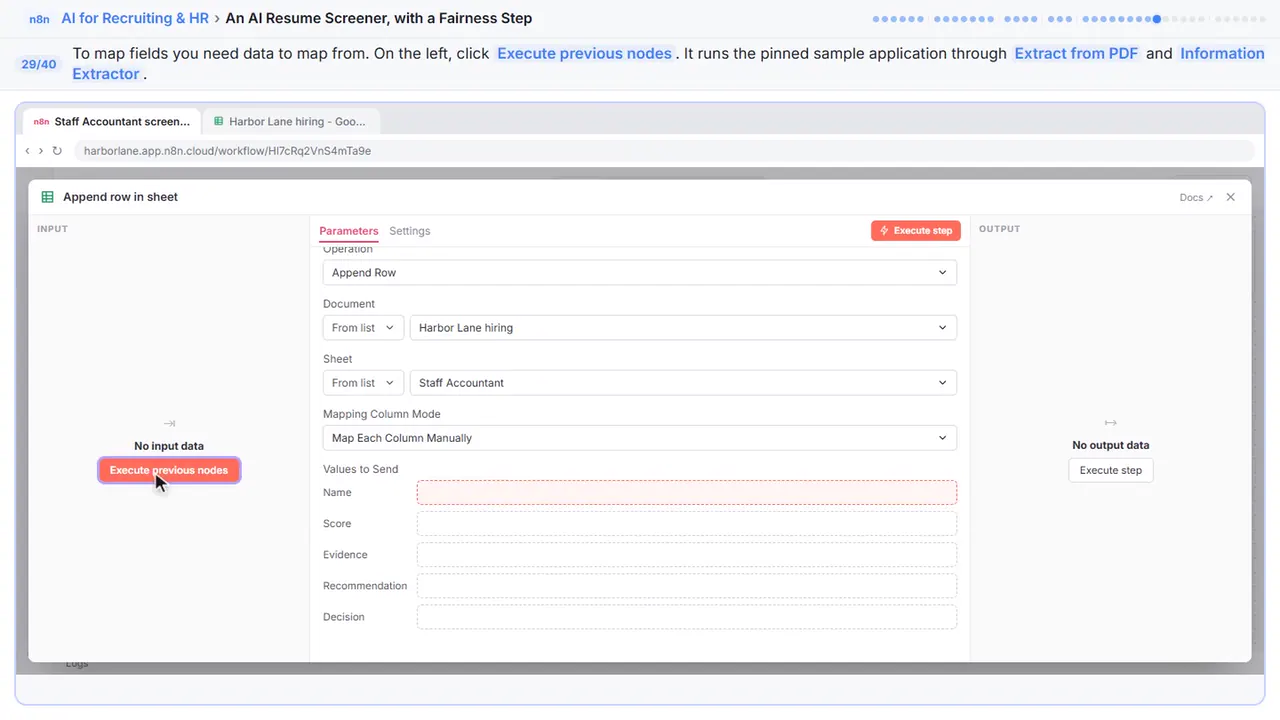The width and height of the screenshot is (1280, 720).
Task: Click the Extract from PDF term in instructions
Action: point(1076,54)
